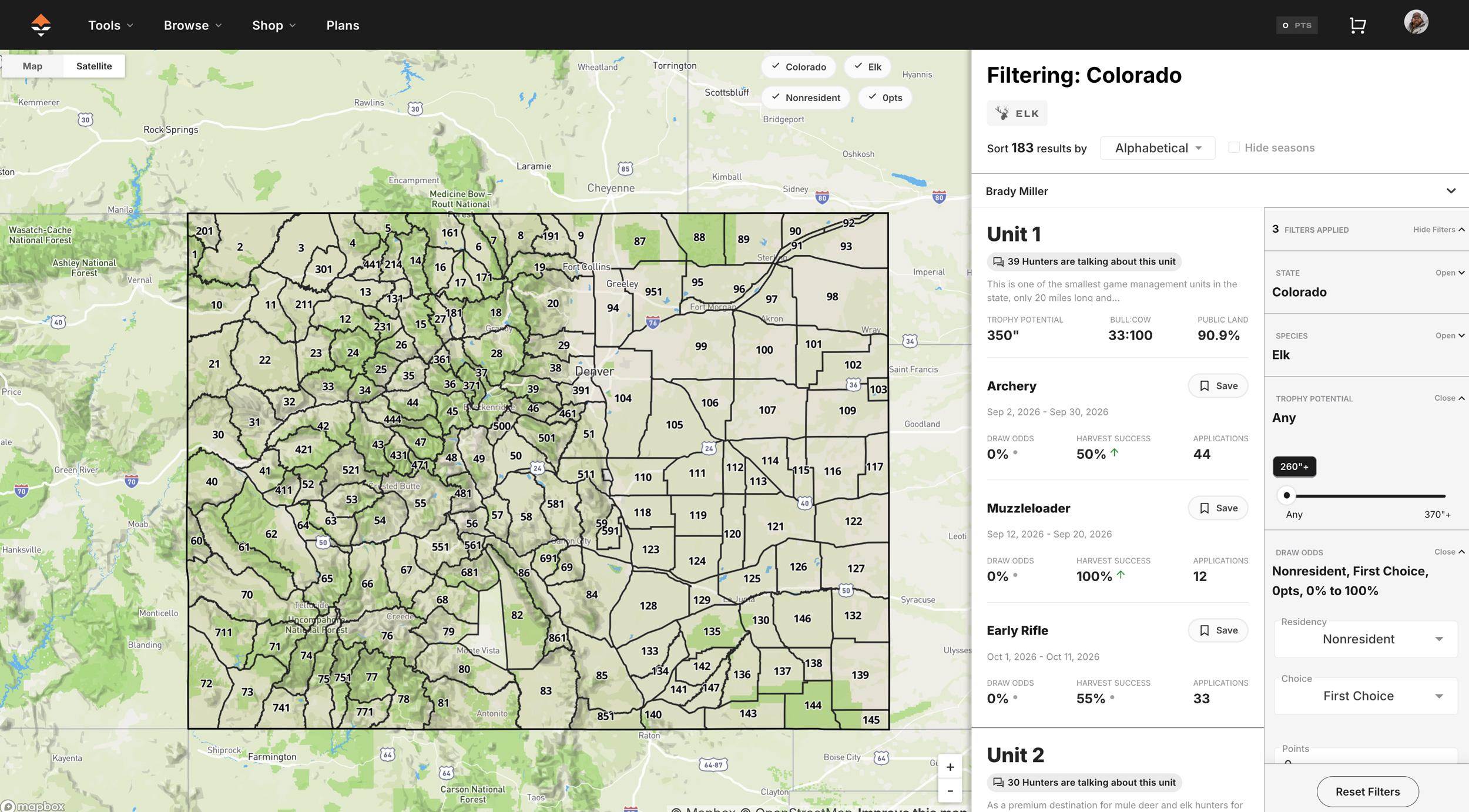
Task: Open the Unit 2 heading
Action: coord(1015,755)
